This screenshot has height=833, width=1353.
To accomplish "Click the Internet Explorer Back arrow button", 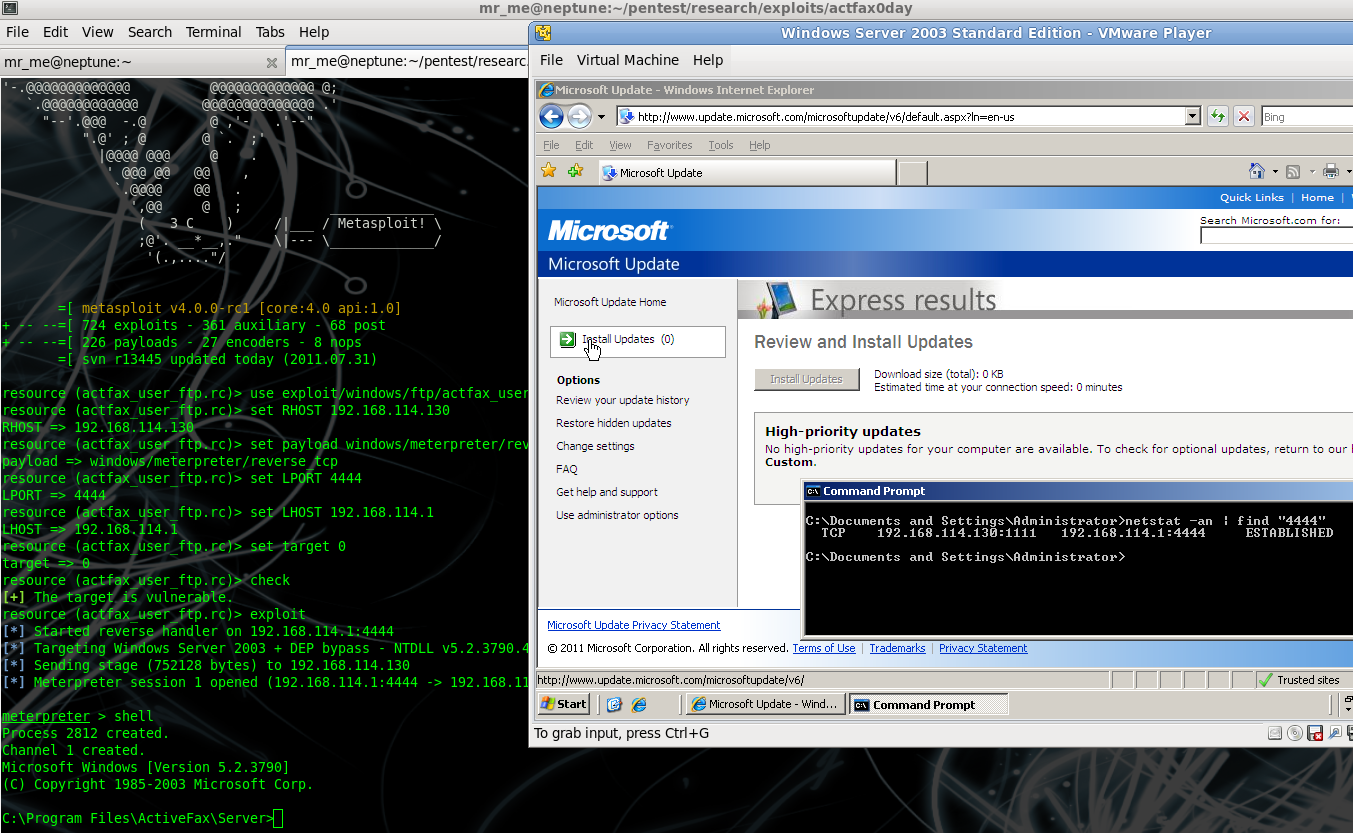I will point(551,117).
